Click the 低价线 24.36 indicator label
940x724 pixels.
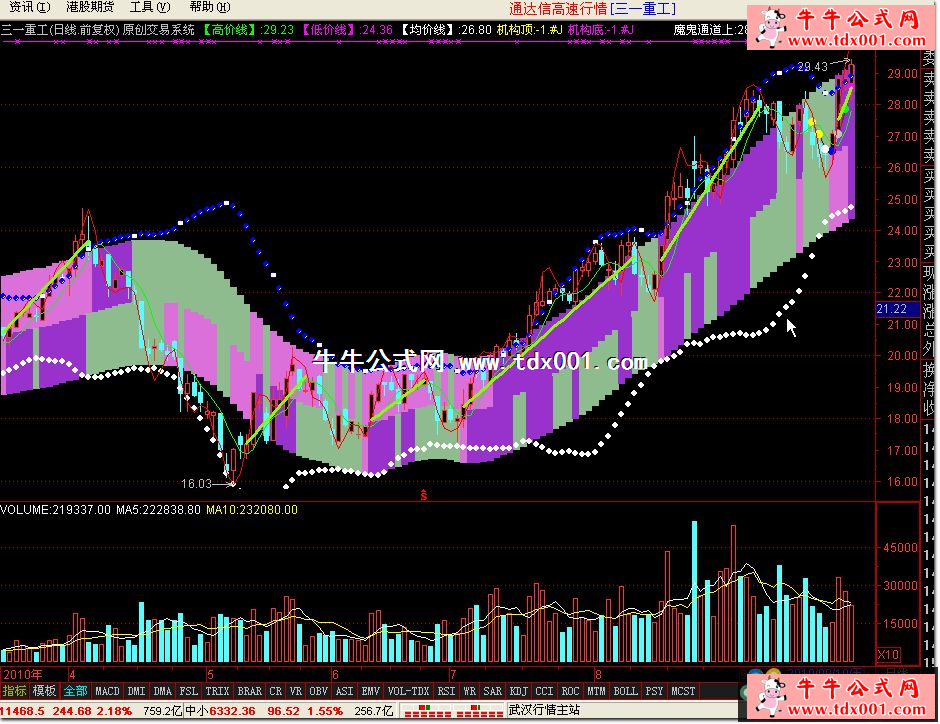pos(347,29)
